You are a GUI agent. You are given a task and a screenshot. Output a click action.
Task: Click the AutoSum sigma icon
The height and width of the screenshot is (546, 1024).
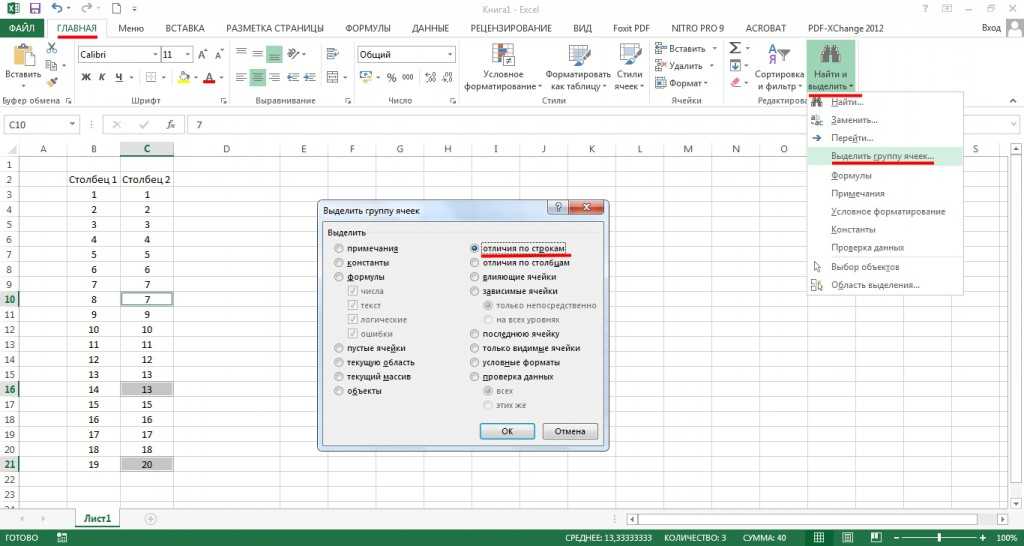click(x=735, y=48)
